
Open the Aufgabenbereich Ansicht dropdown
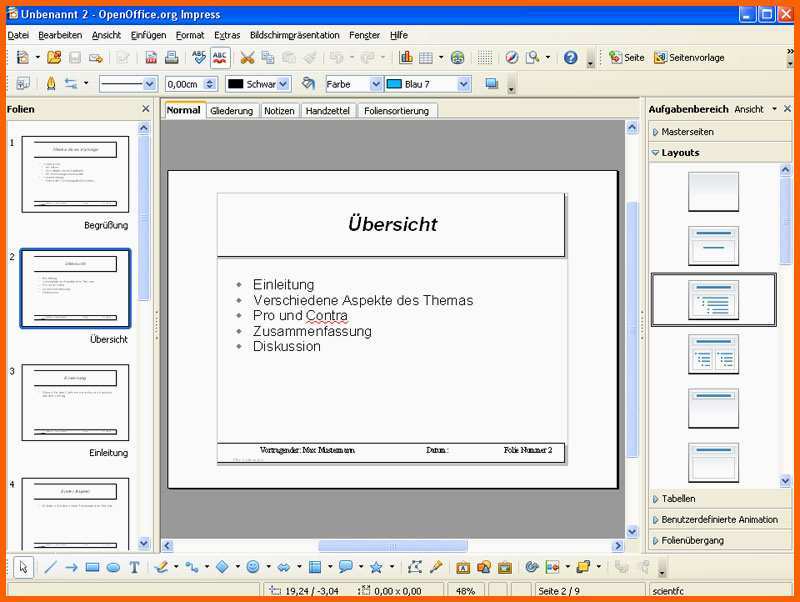coord(755,109)
